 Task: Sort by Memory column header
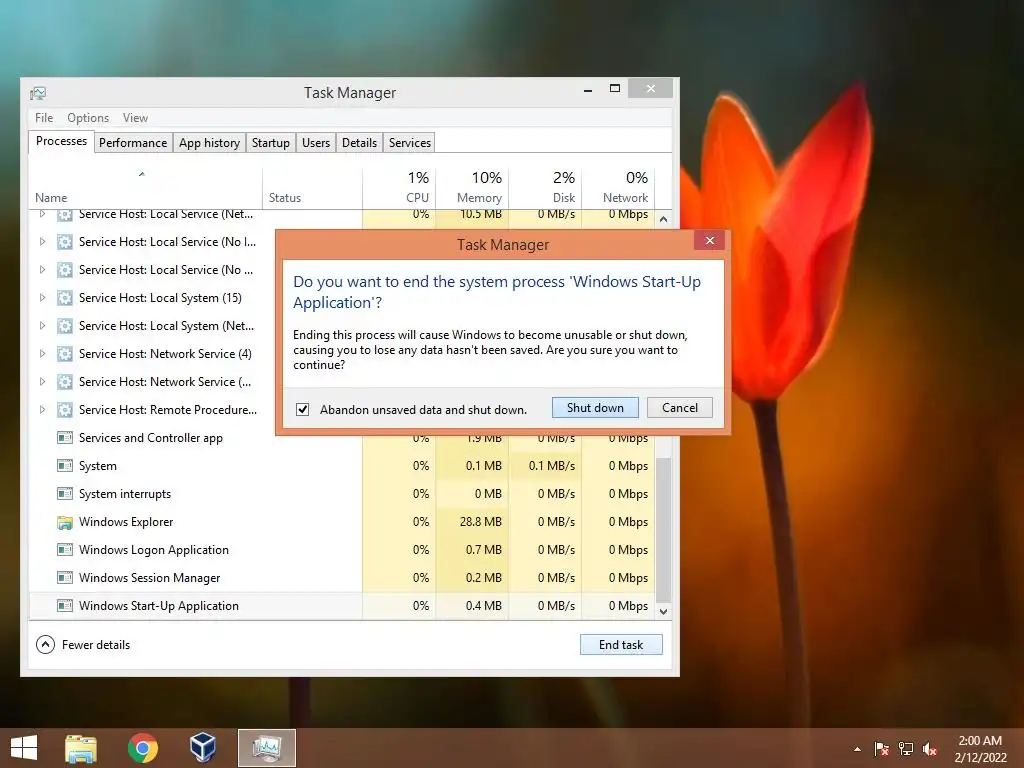pos(472,187)
